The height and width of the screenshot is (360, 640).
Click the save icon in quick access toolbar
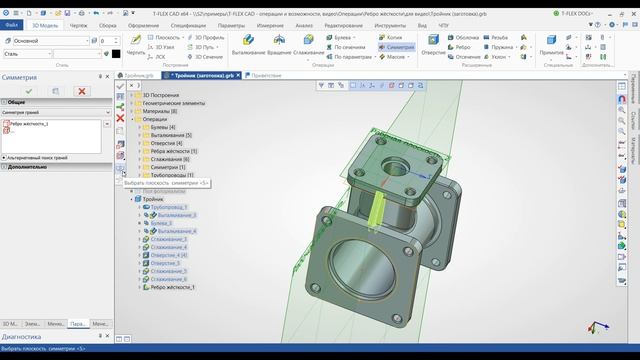pos(67,13)
